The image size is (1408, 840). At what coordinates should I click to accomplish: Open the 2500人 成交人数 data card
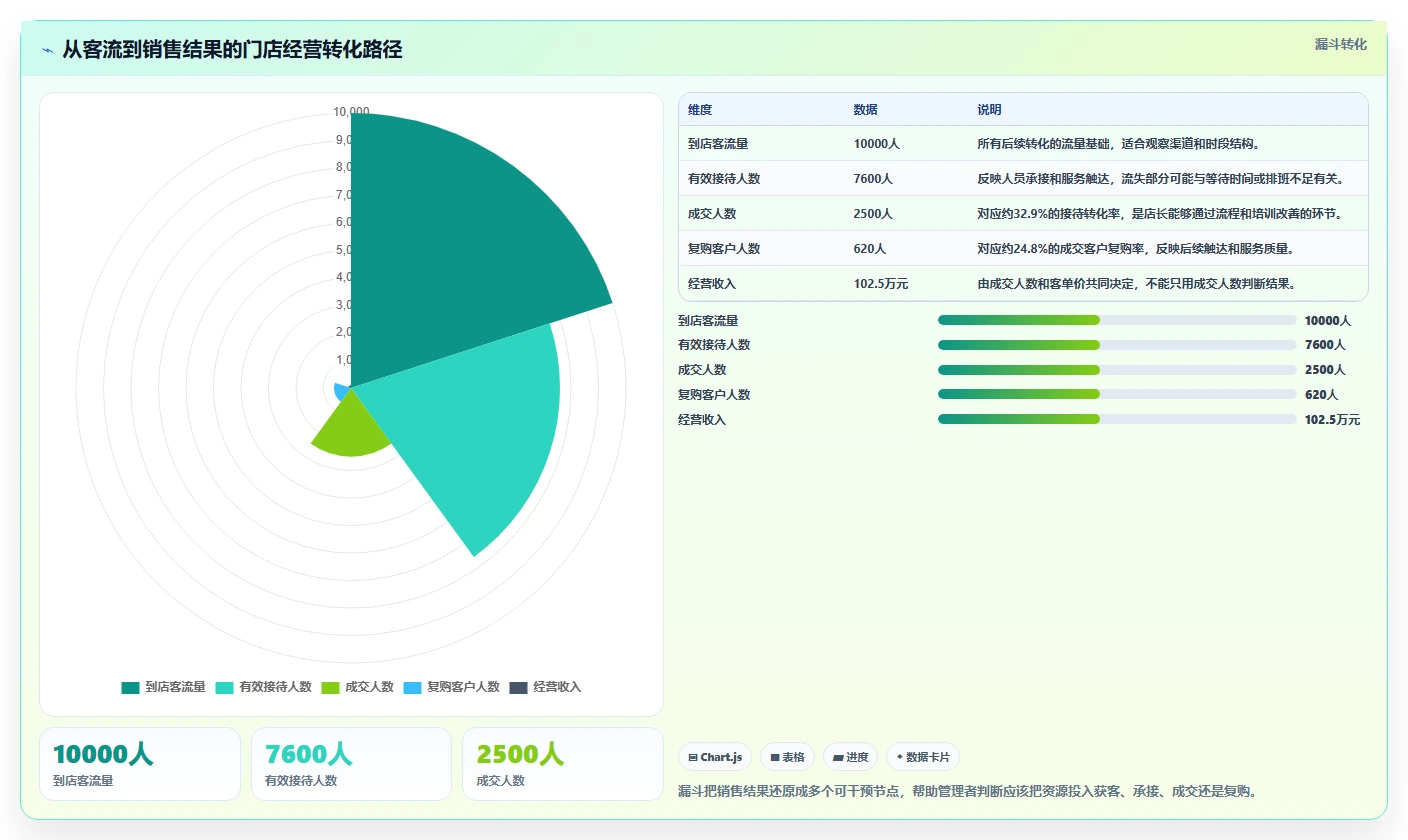pos(562,764)
